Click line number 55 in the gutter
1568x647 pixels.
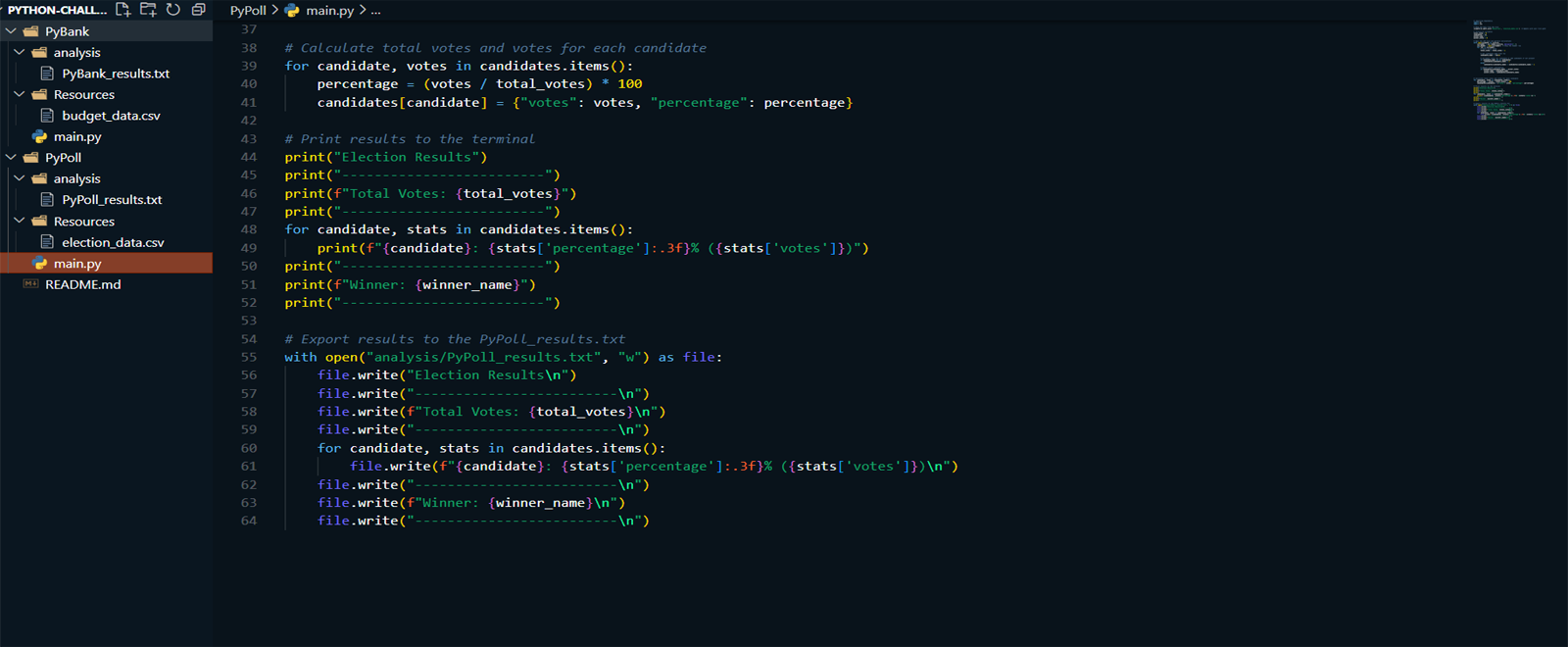coord(249,358)
